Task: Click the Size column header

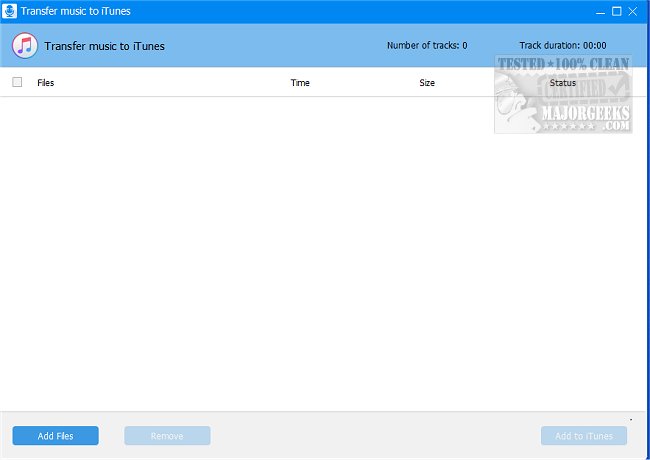Action: tap(427, 83)
